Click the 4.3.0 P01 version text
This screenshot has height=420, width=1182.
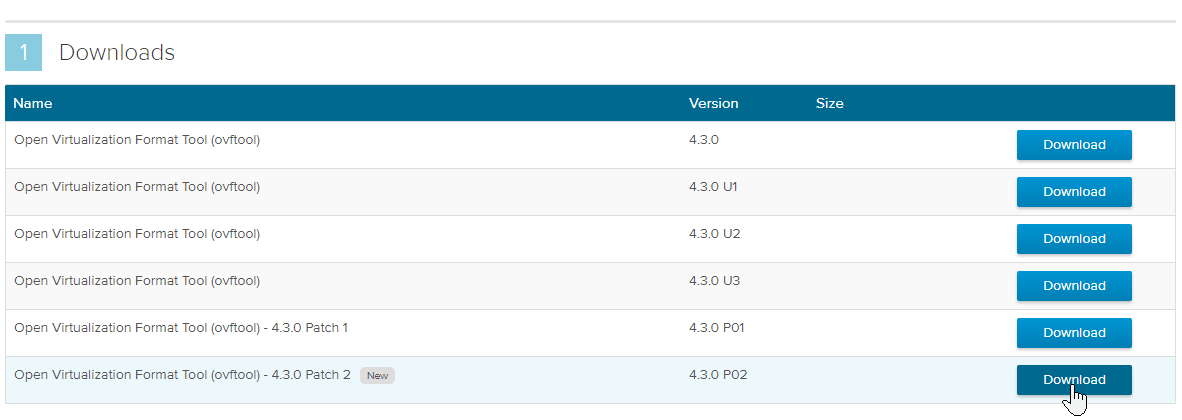point(717,328)
